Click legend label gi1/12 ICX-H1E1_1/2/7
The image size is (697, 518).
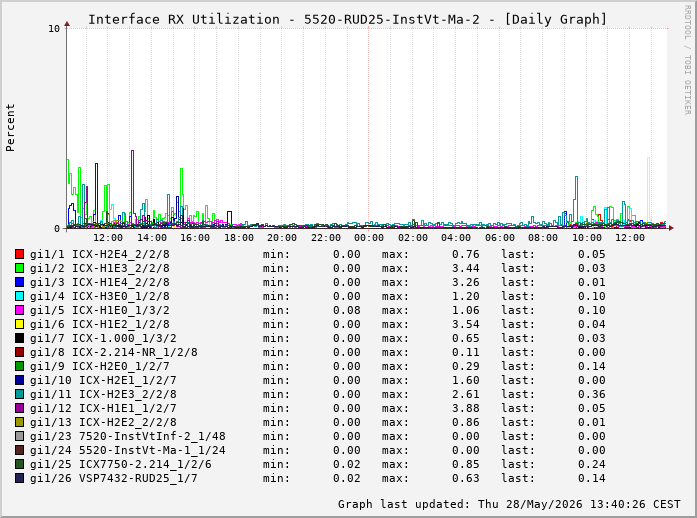tap(103, 408)
